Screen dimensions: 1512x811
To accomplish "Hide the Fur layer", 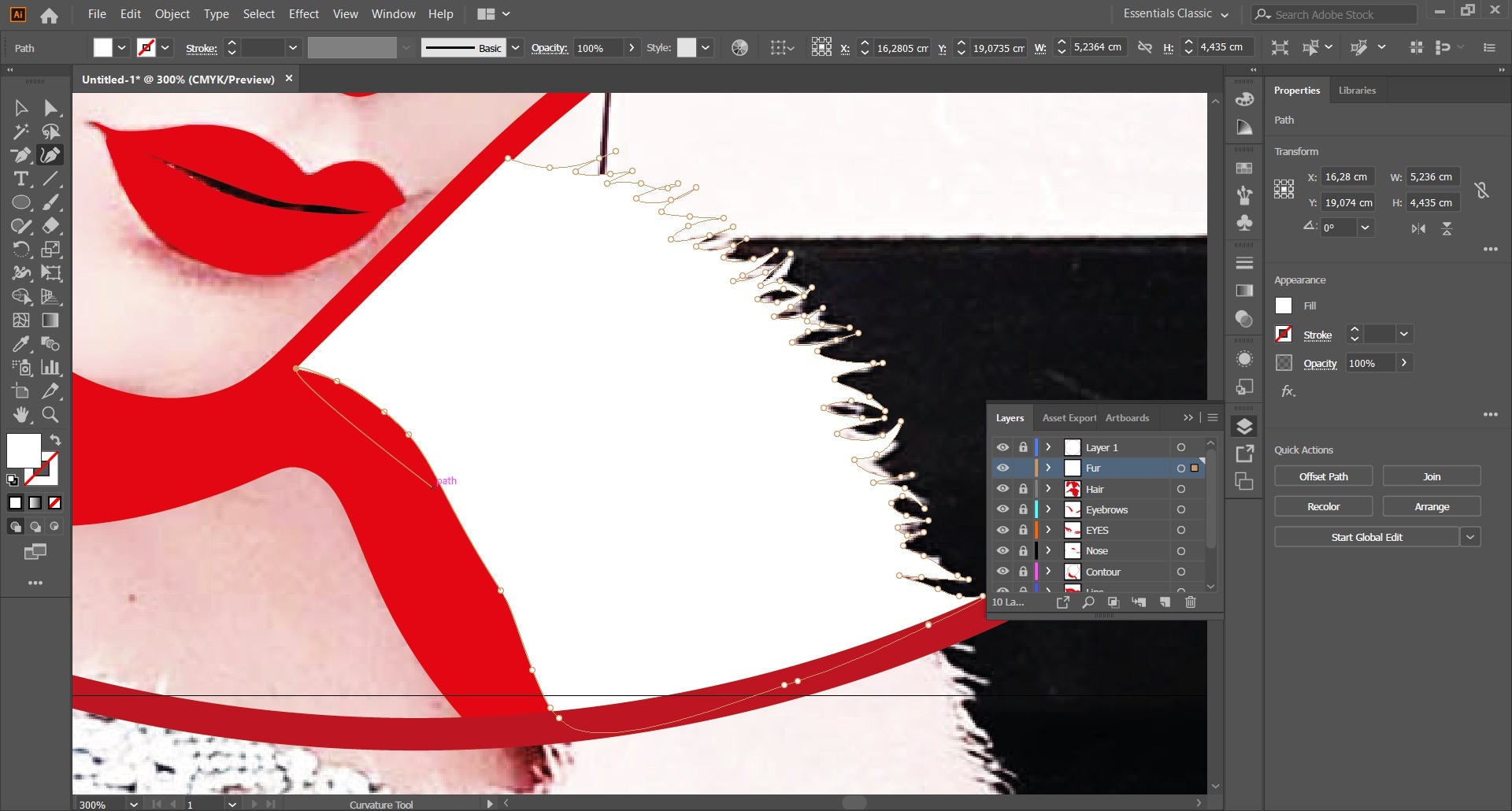I will [x=1002, y=468].
